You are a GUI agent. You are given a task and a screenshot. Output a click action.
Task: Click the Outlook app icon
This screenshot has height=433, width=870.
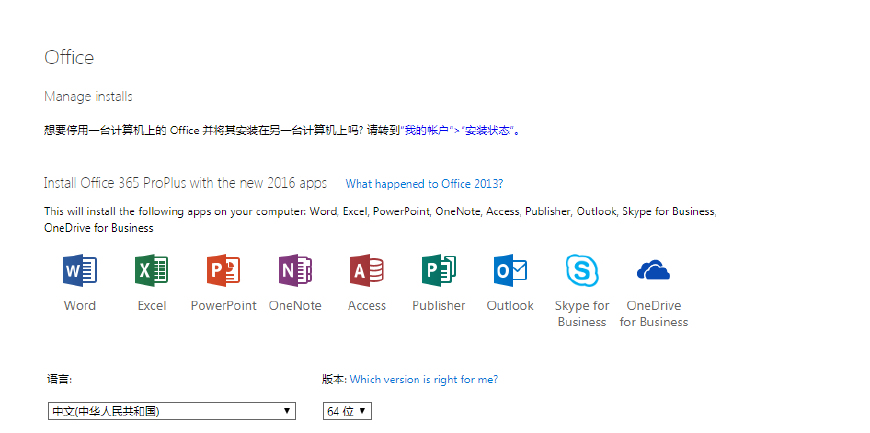510,270
